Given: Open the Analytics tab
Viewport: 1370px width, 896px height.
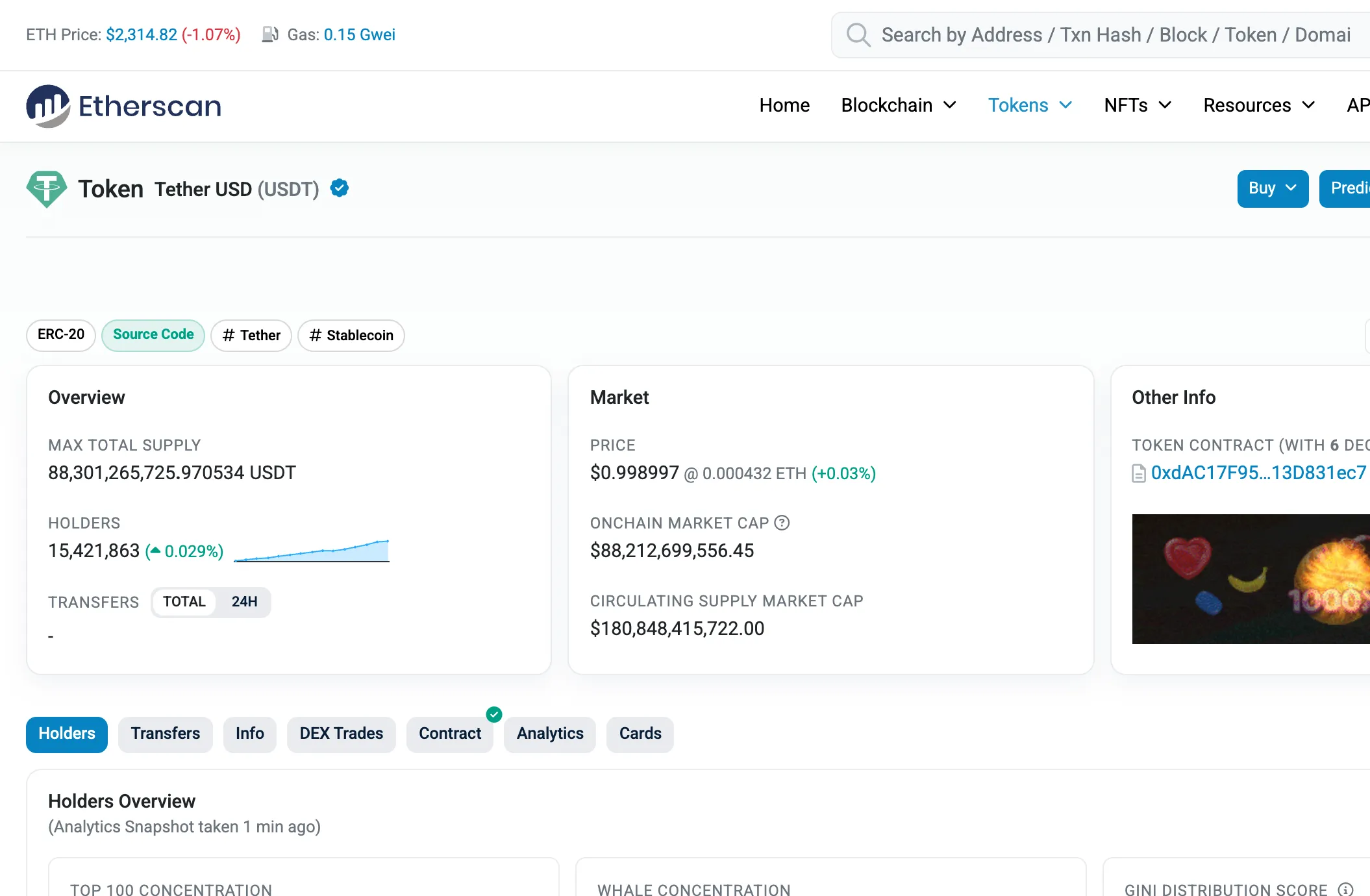Looking at the screenshot, I should coord(550,734).
